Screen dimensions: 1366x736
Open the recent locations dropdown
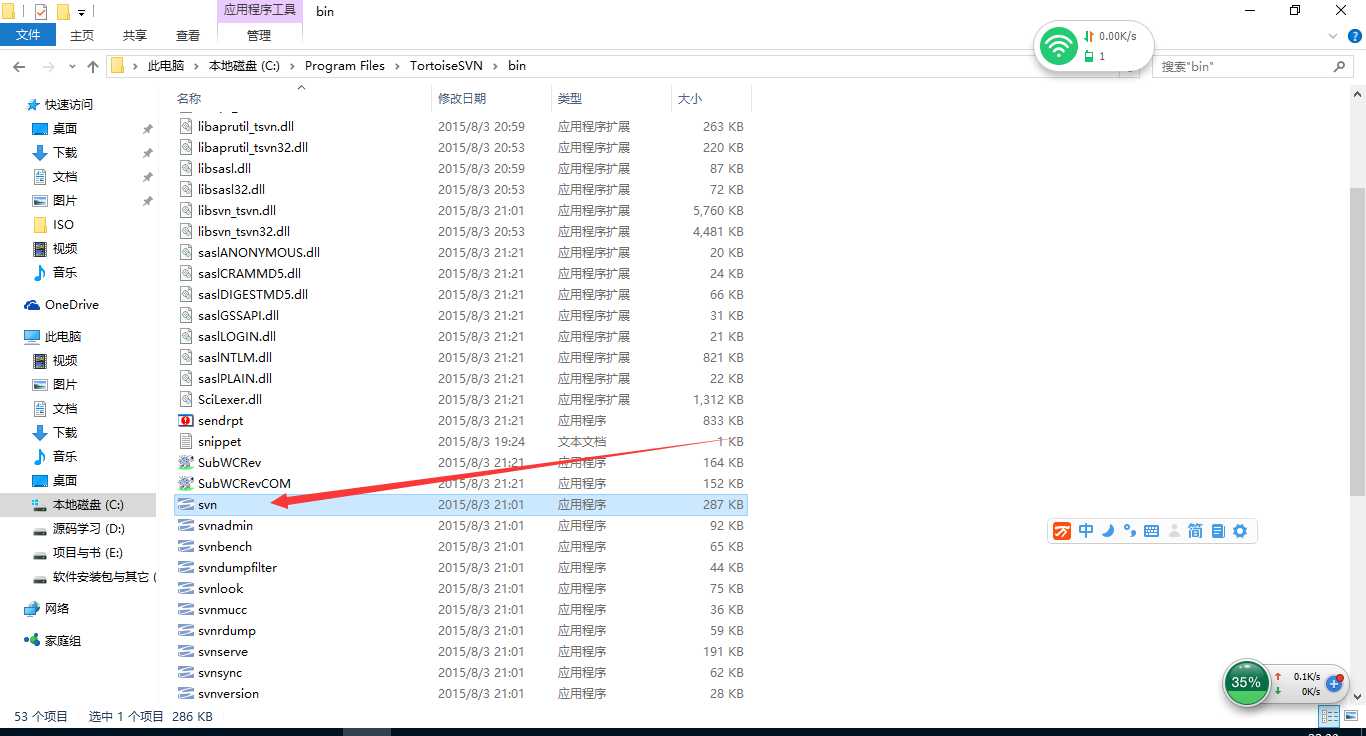(73, 67)
